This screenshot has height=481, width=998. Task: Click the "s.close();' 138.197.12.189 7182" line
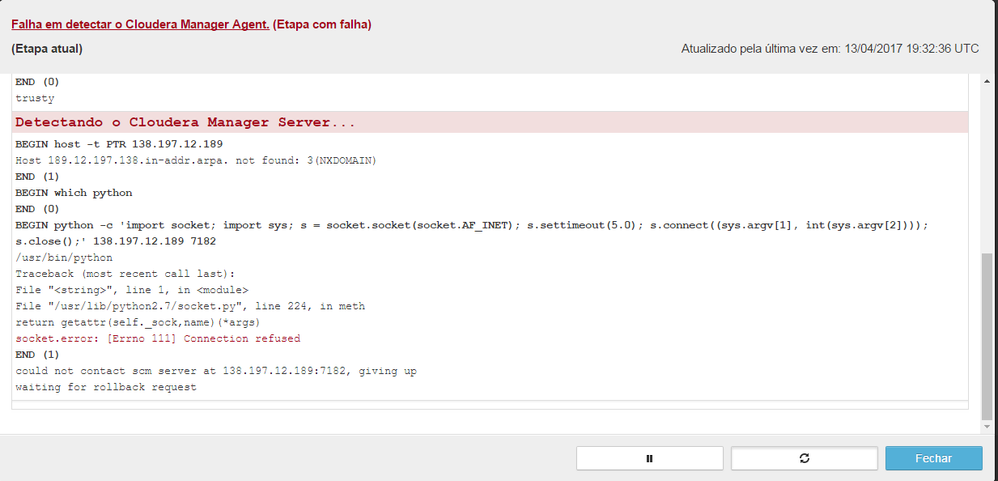116,242
